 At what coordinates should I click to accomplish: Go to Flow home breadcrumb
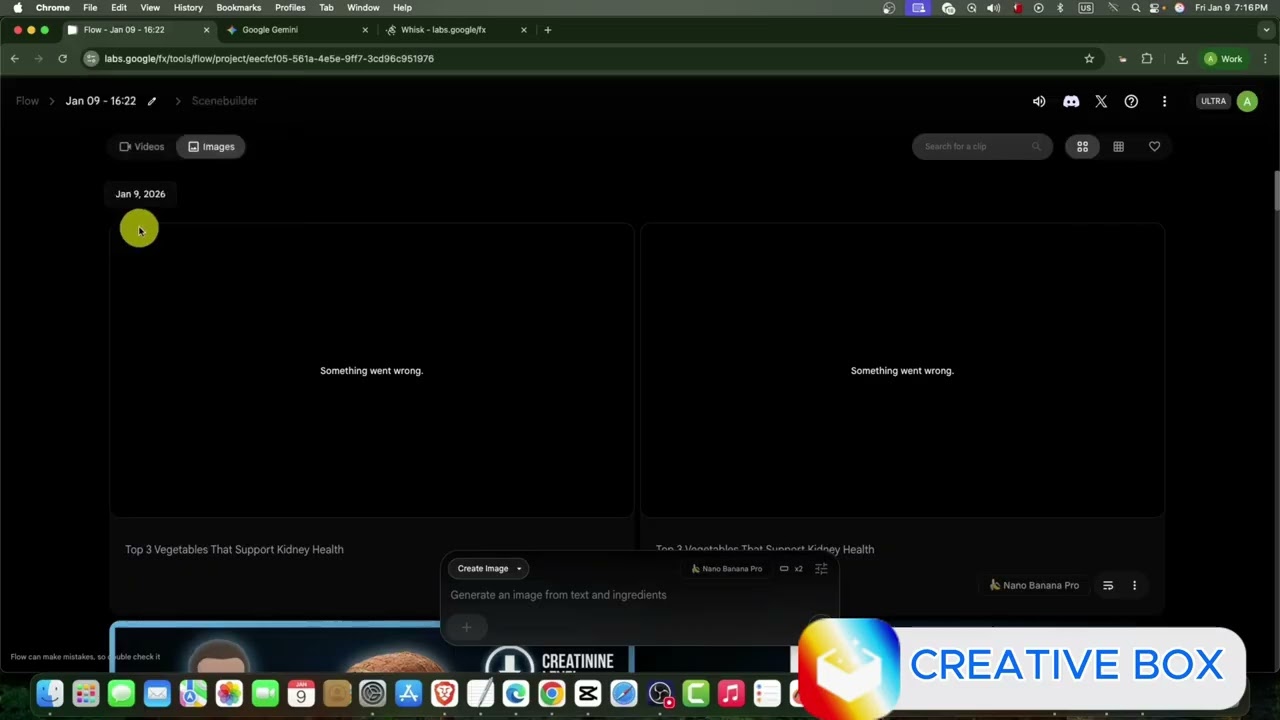27,101
